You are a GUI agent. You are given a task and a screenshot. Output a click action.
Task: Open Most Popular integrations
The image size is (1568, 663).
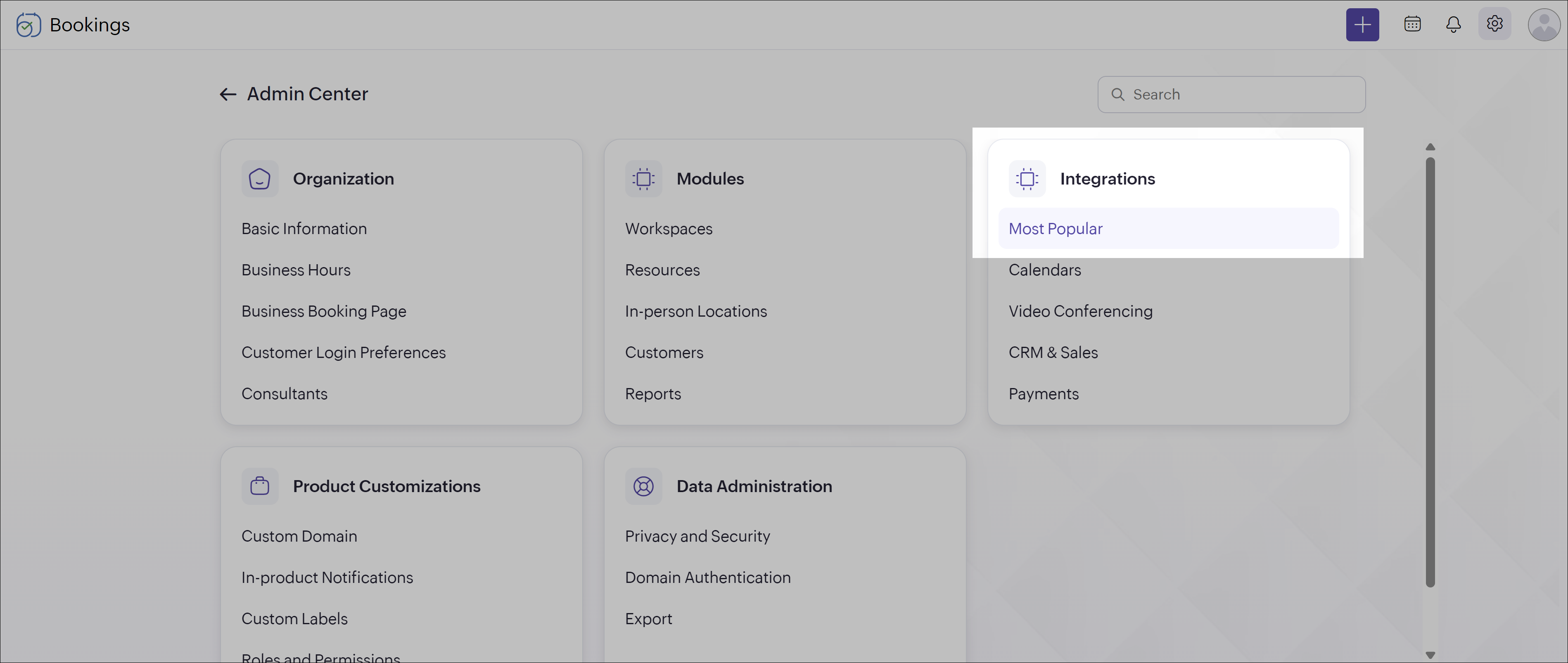[x=1055, y=228]
